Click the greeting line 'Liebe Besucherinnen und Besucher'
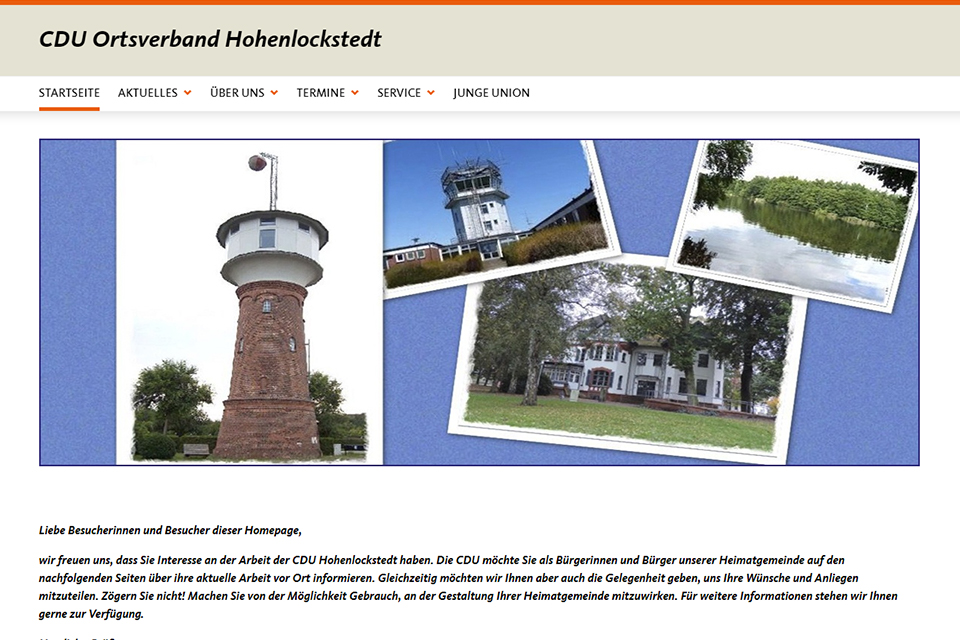Screen dimensions: 960x640 [x=170, y=530]
